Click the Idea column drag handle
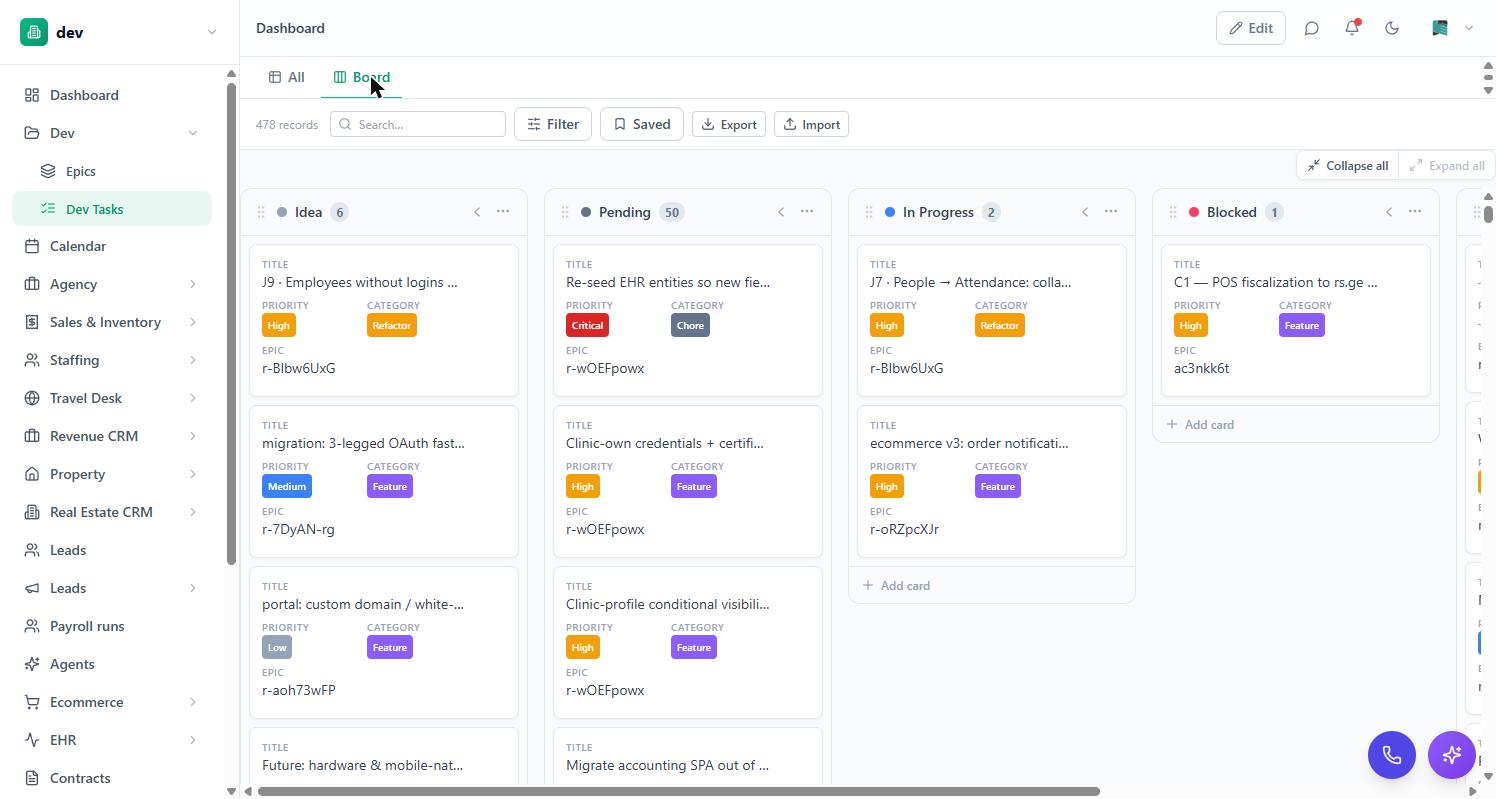The height and width of the screenshot is (799, 1496). pyautogui.click(x=261, y=212)
